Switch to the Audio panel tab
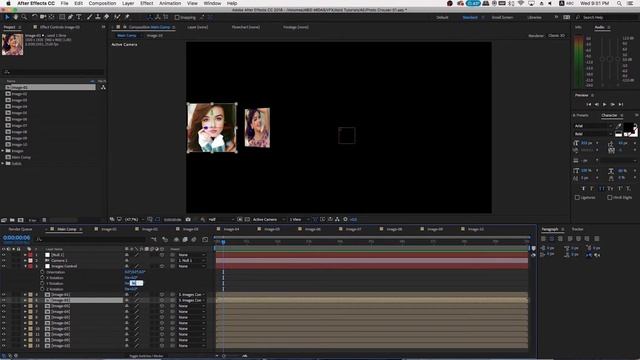Screen dimensions: 640x360 [x=599, y=27]
